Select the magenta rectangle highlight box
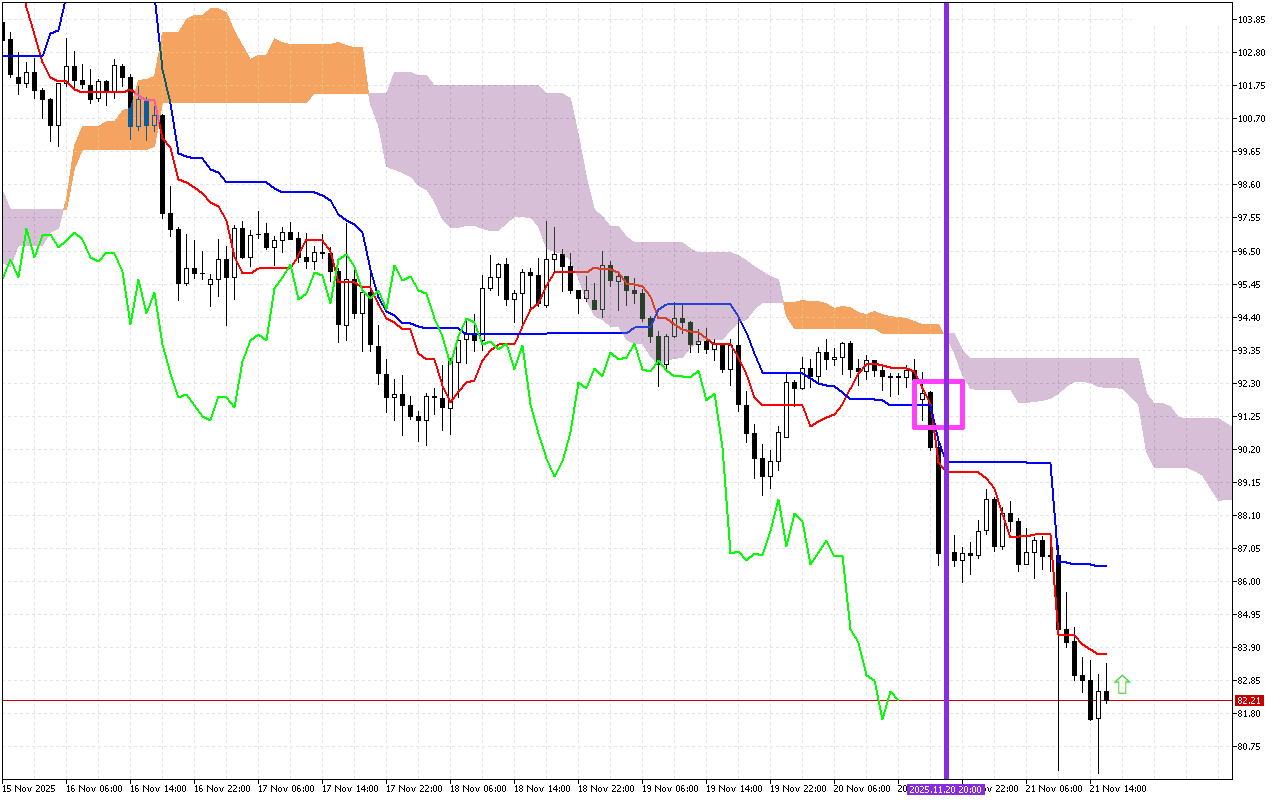 [x=938, y=382]
